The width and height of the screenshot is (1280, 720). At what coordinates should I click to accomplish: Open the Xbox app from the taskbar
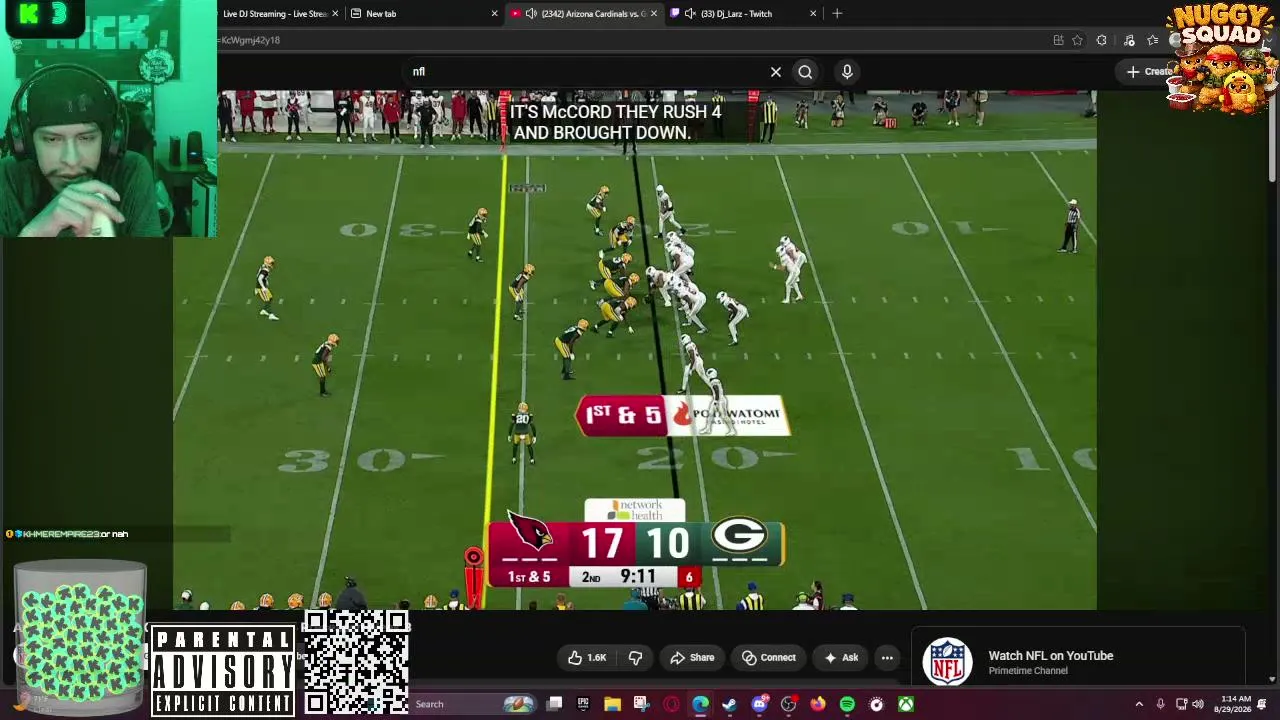(x=905, y=704)
